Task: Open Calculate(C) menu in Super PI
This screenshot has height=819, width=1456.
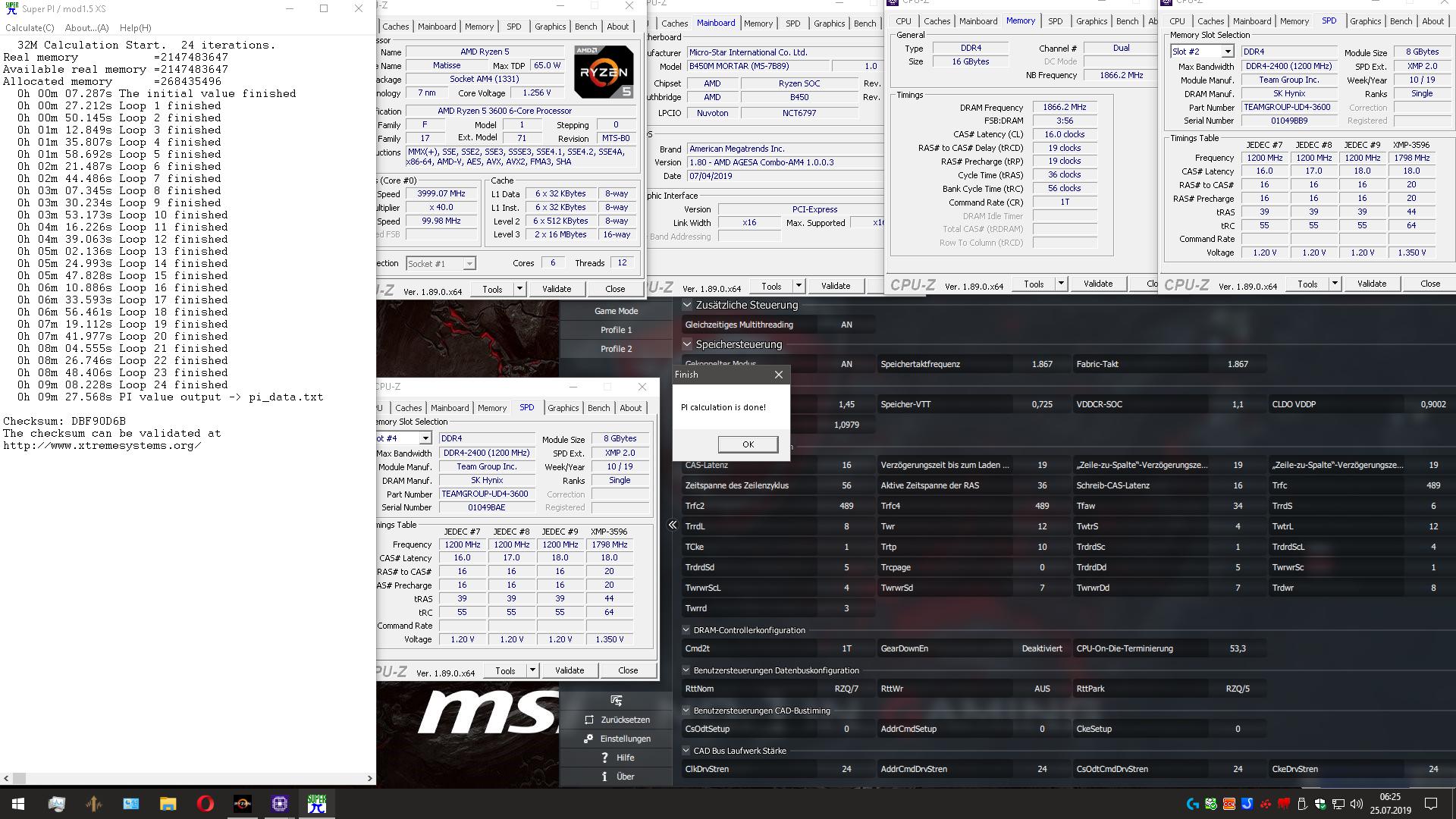Action: 30,28
